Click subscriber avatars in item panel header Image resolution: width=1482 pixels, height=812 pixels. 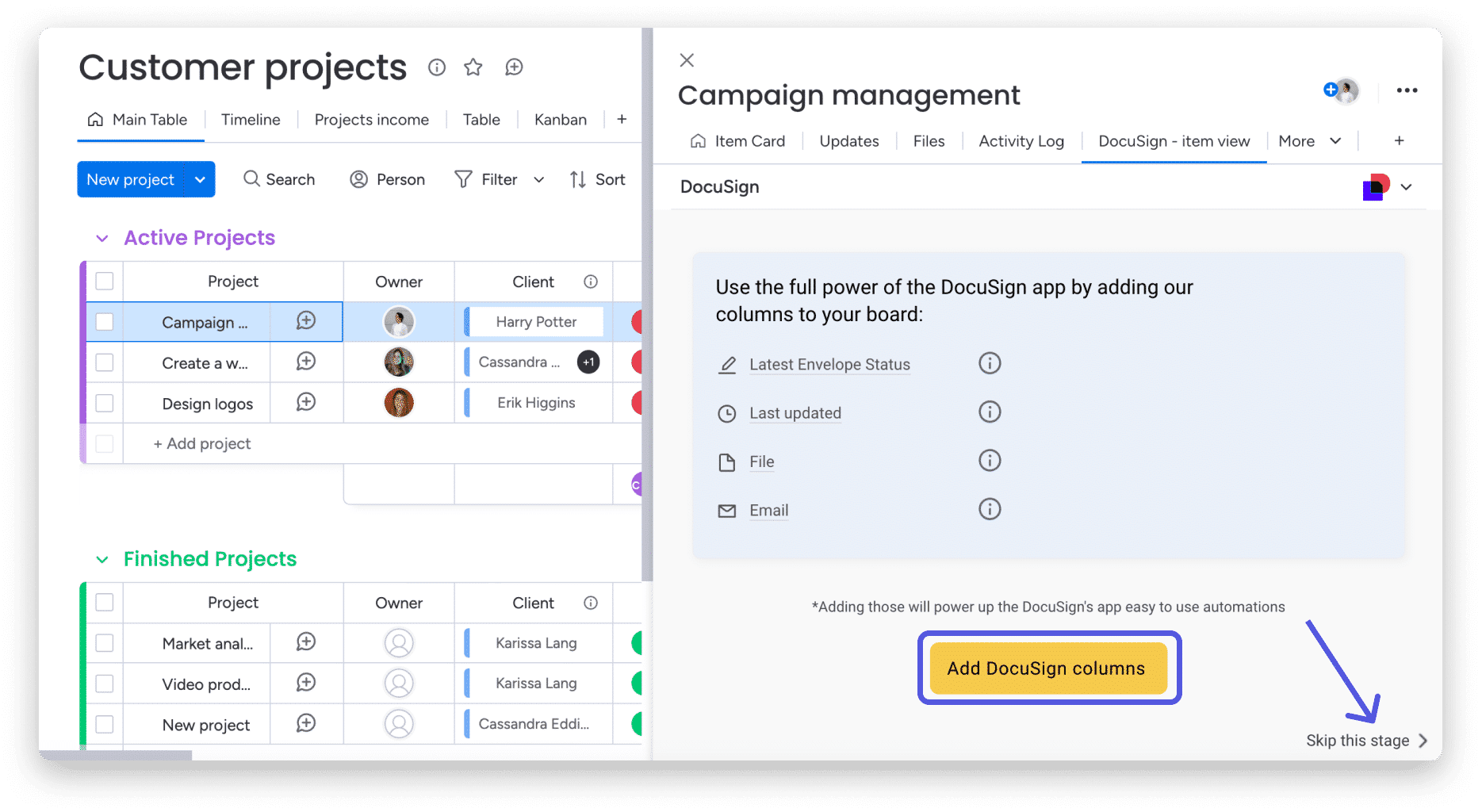click(x=1342, y=90)
